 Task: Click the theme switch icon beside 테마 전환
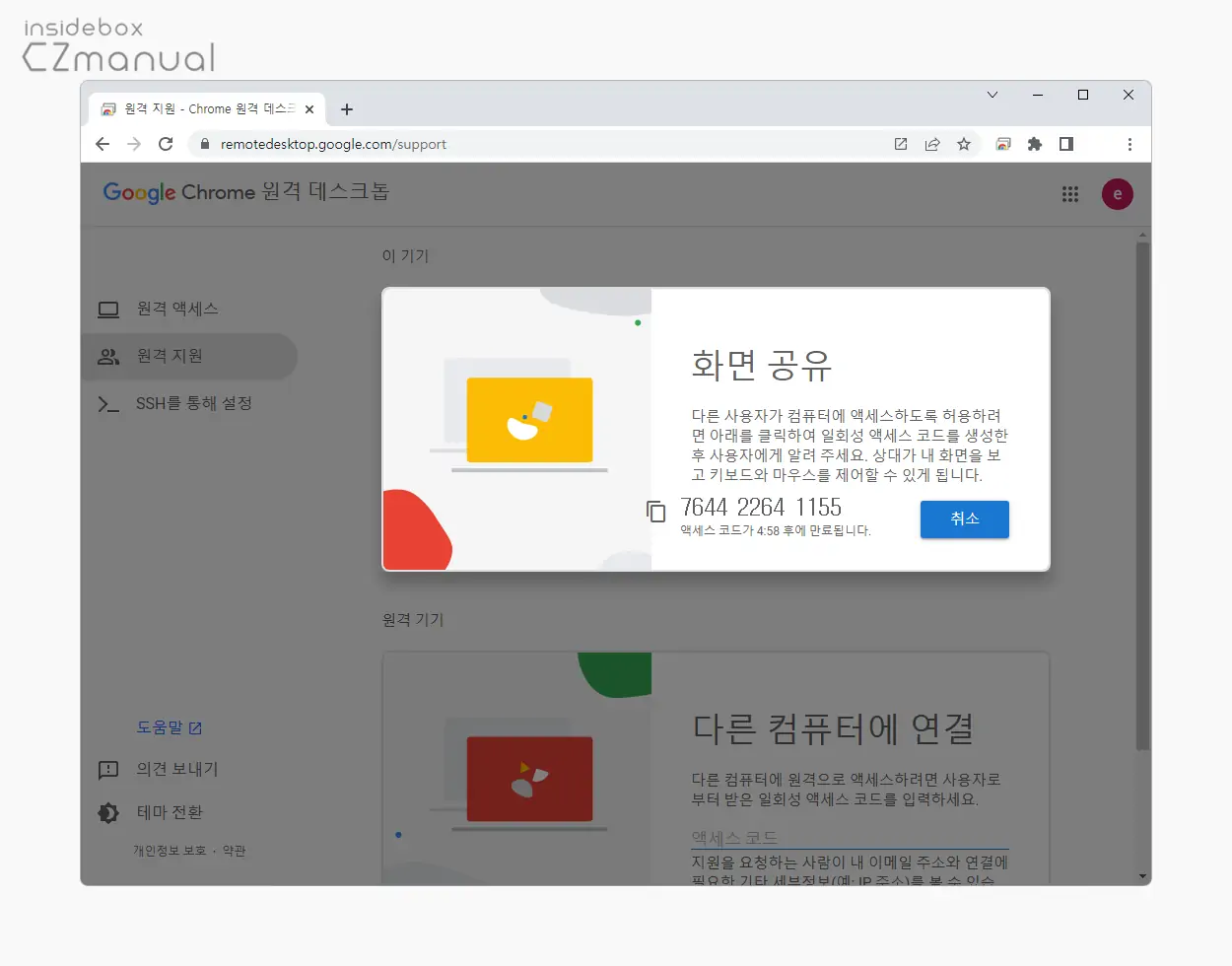(x=108, y=813)
